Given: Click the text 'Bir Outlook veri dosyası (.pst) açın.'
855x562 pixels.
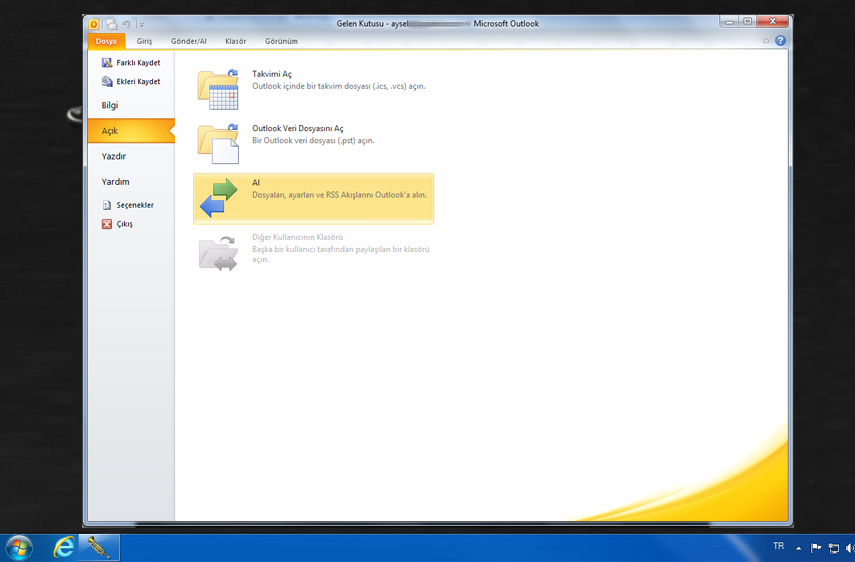Looking at the screenshot, I should point(313,140).
